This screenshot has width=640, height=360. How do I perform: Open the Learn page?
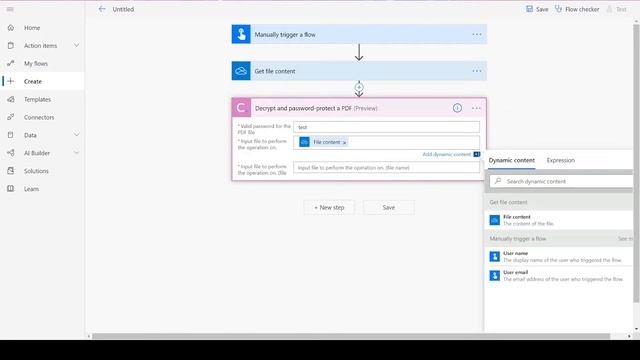pyautogui.click(x=31, y=189)
